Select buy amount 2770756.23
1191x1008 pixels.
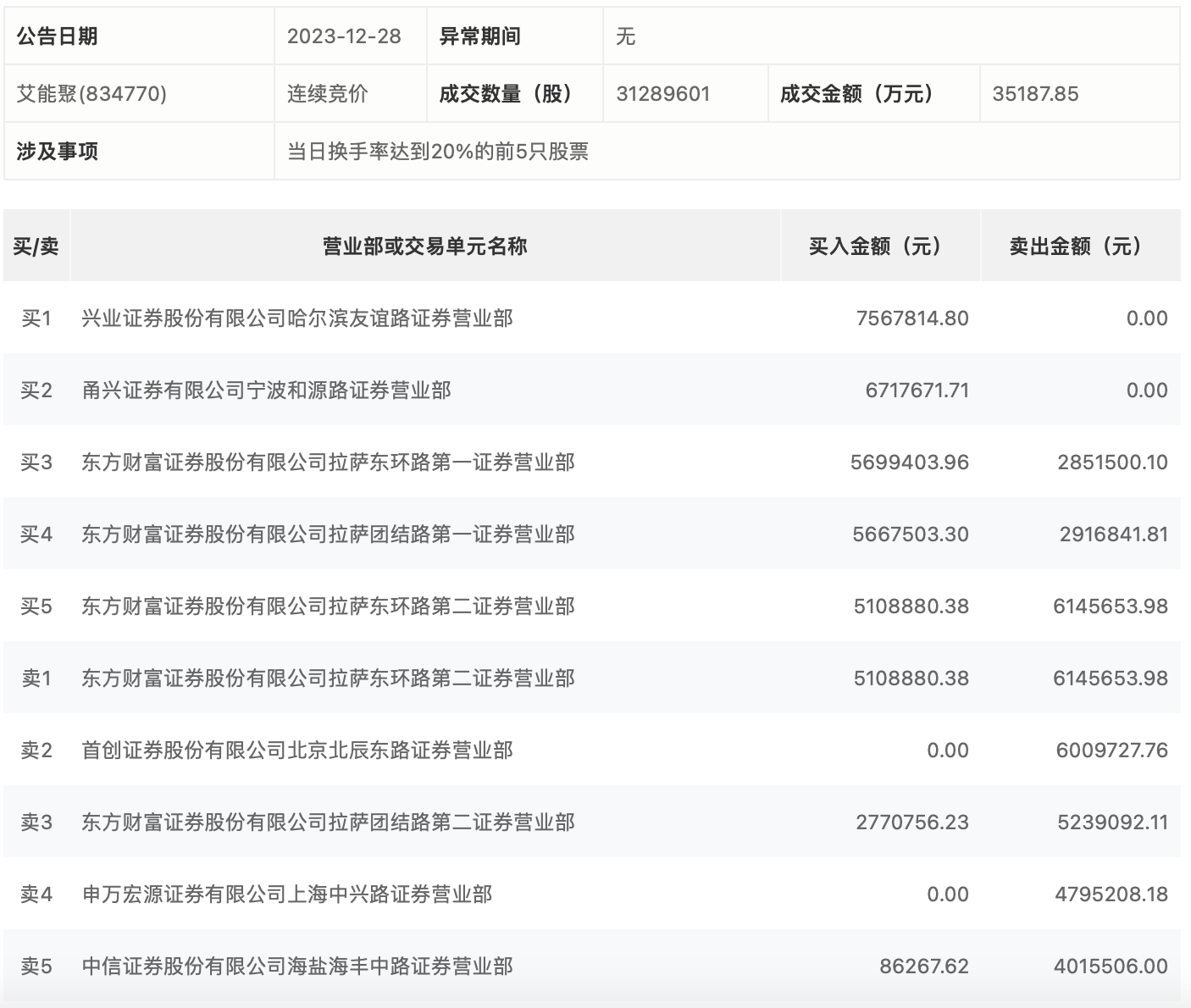(912, 822)
